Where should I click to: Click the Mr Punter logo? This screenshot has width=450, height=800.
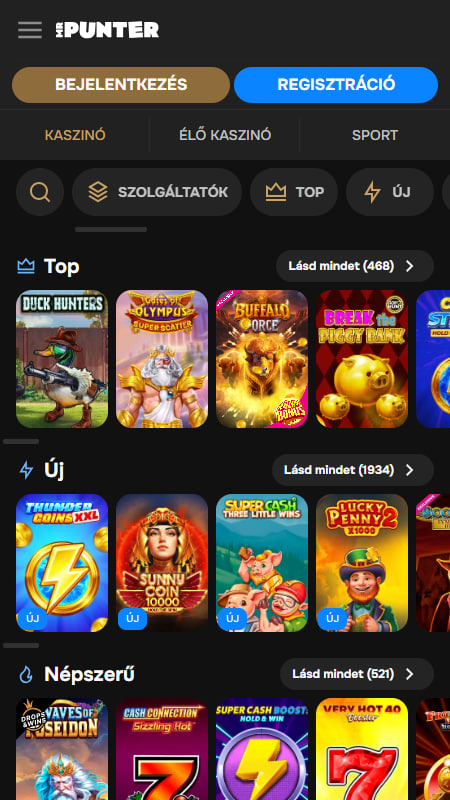click(x=107, y=30)
